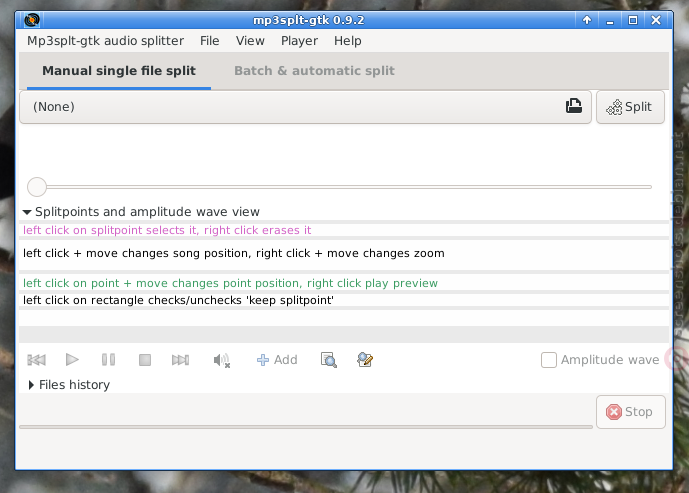The width and height of the screenshot is (689, 493).
Task: Click the pink text 'left click on splitpoint selects it'
Action: click(x=110, y=230)
